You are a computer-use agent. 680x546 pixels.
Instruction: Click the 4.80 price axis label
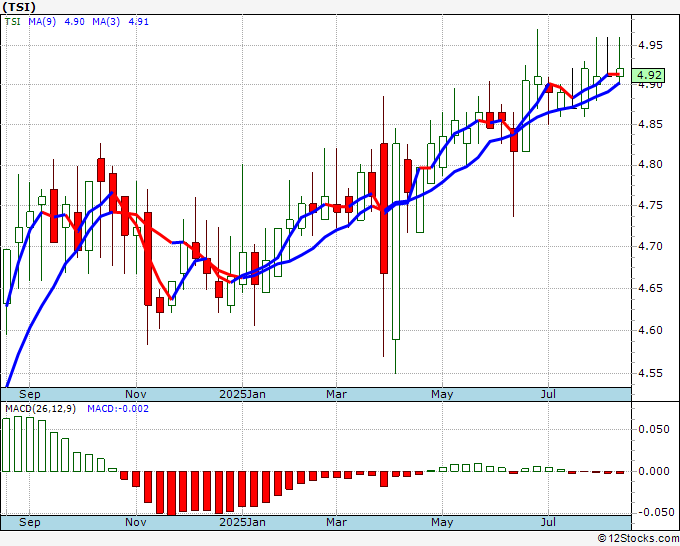click(651, 165)
